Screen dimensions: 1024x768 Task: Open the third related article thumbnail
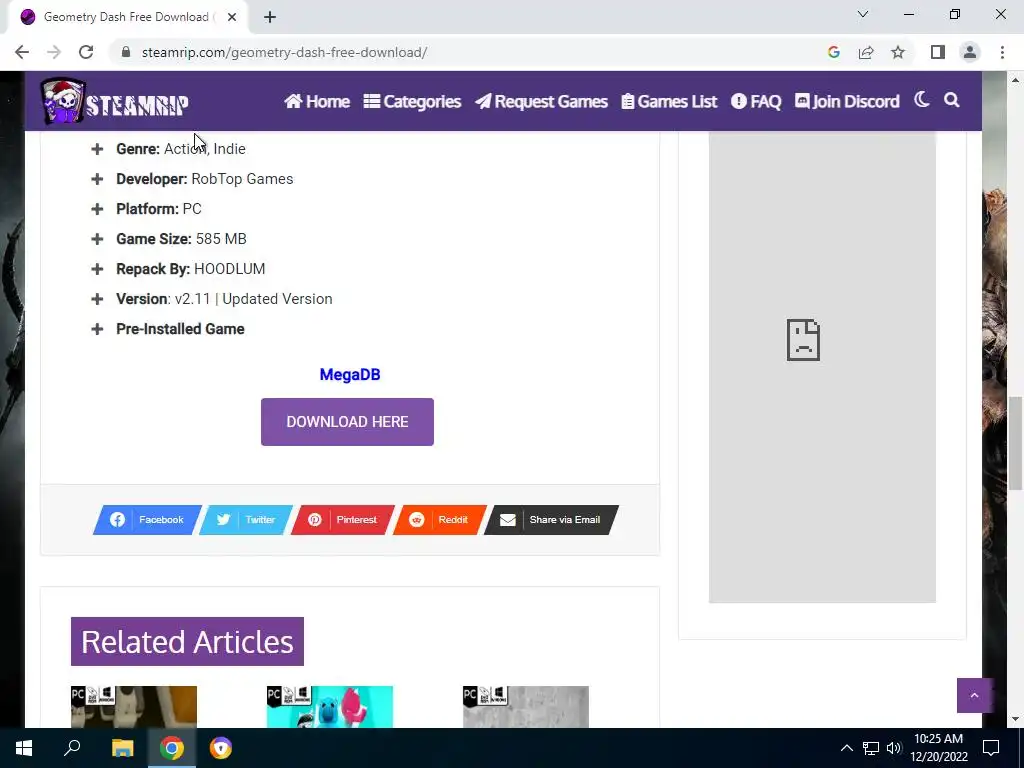[526, 707]
